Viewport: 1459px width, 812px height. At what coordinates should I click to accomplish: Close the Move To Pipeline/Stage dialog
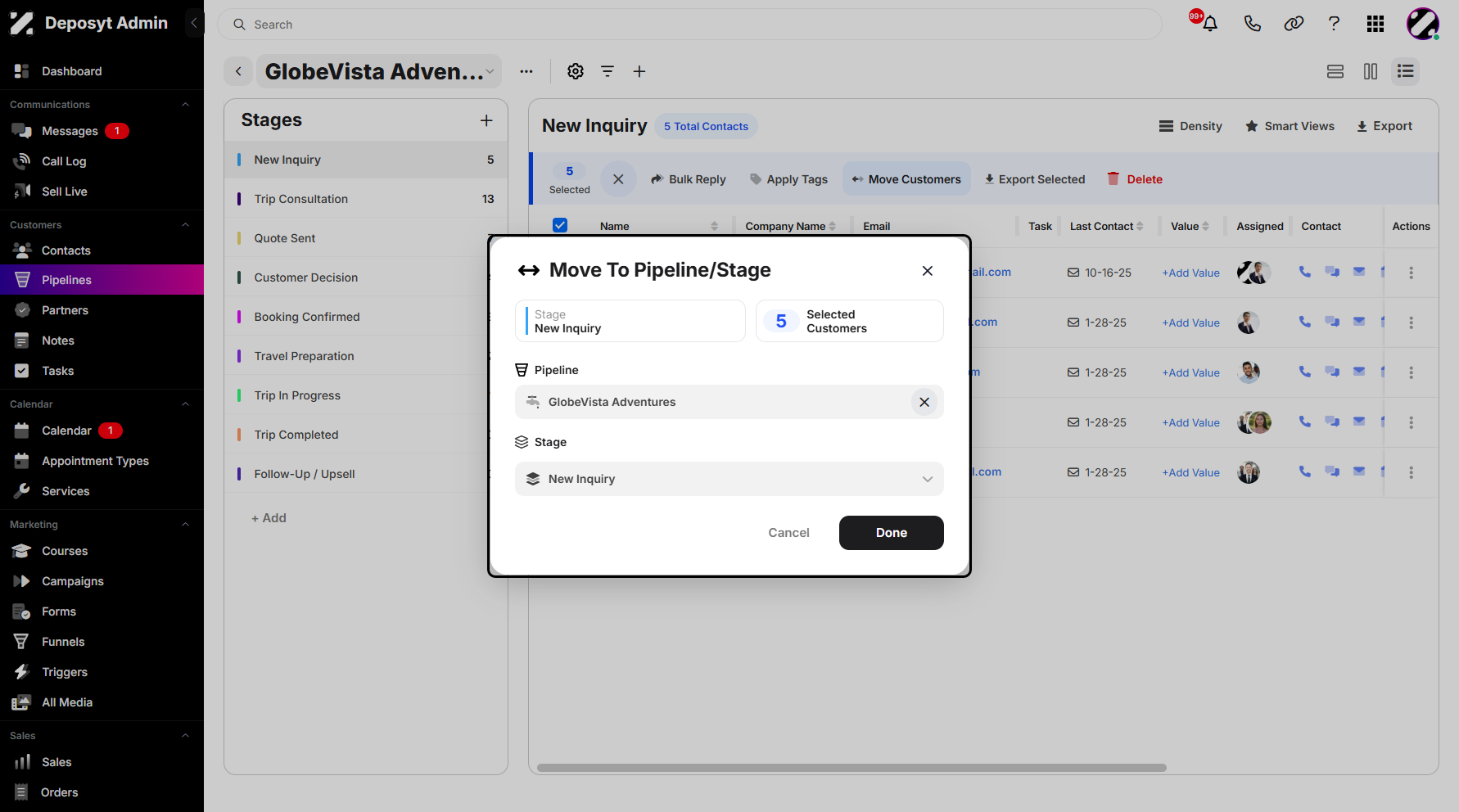(x=927, y=271)
